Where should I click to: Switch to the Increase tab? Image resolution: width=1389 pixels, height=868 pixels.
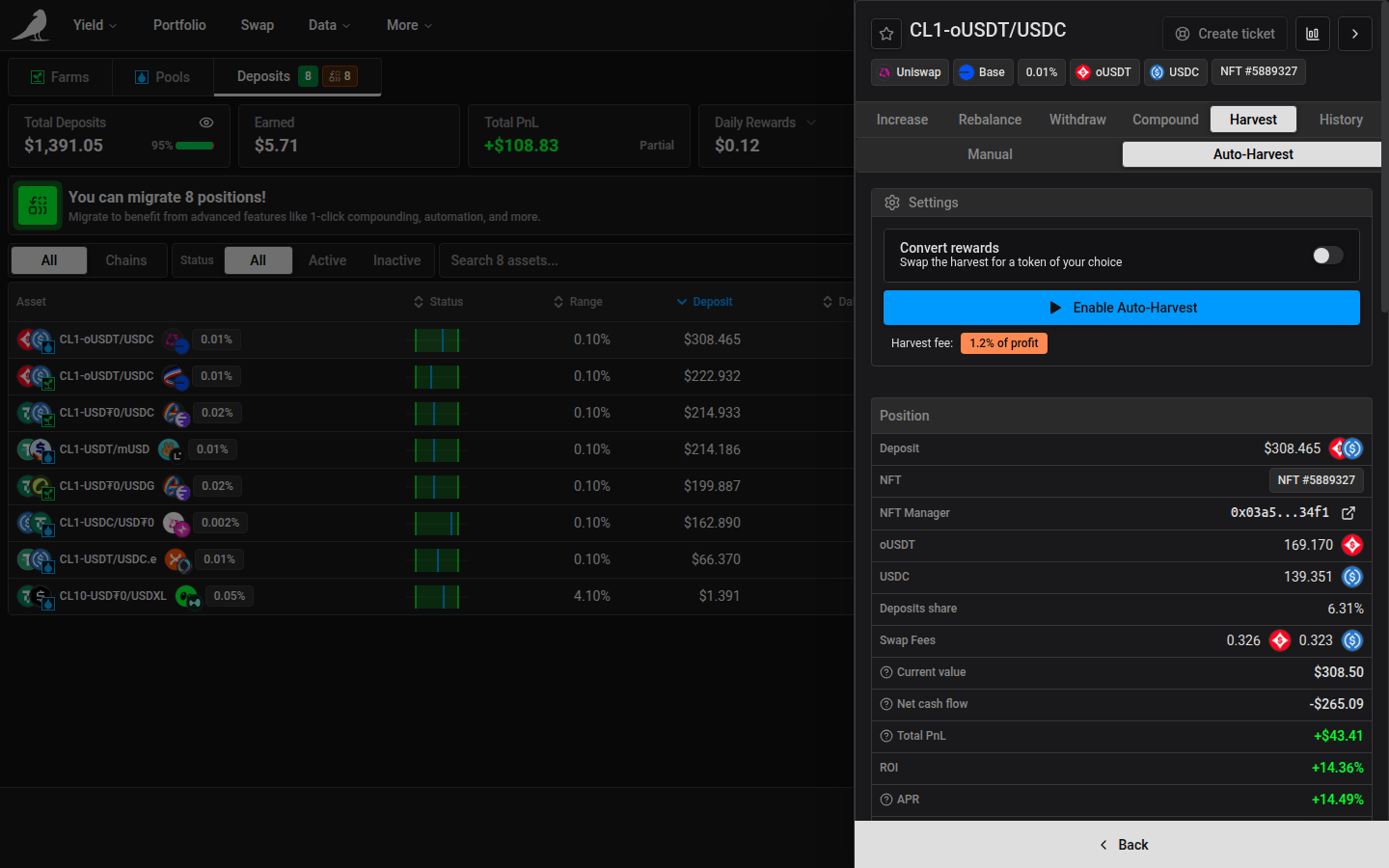click(902, 120)
